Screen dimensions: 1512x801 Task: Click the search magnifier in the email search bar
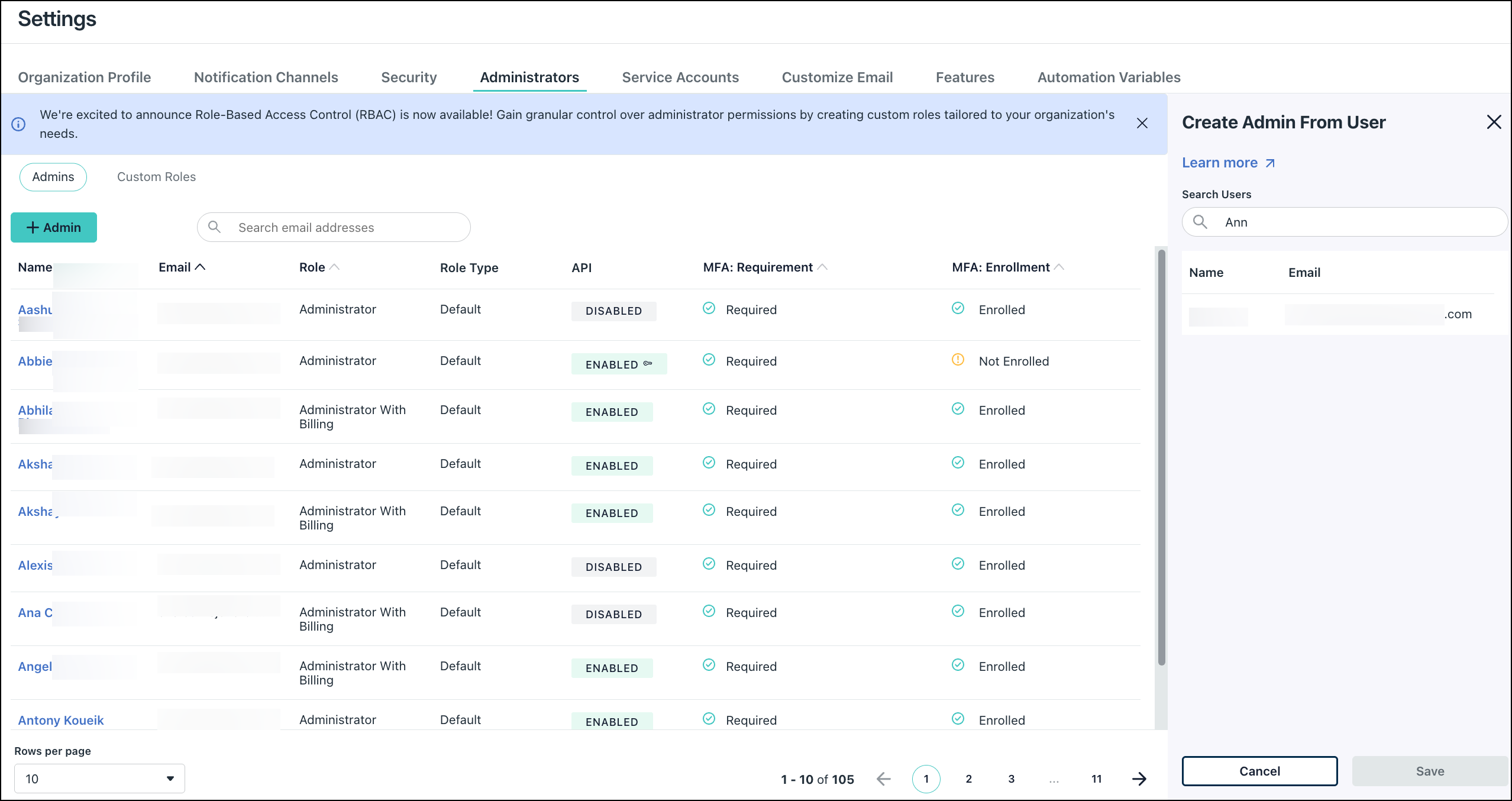215,227
